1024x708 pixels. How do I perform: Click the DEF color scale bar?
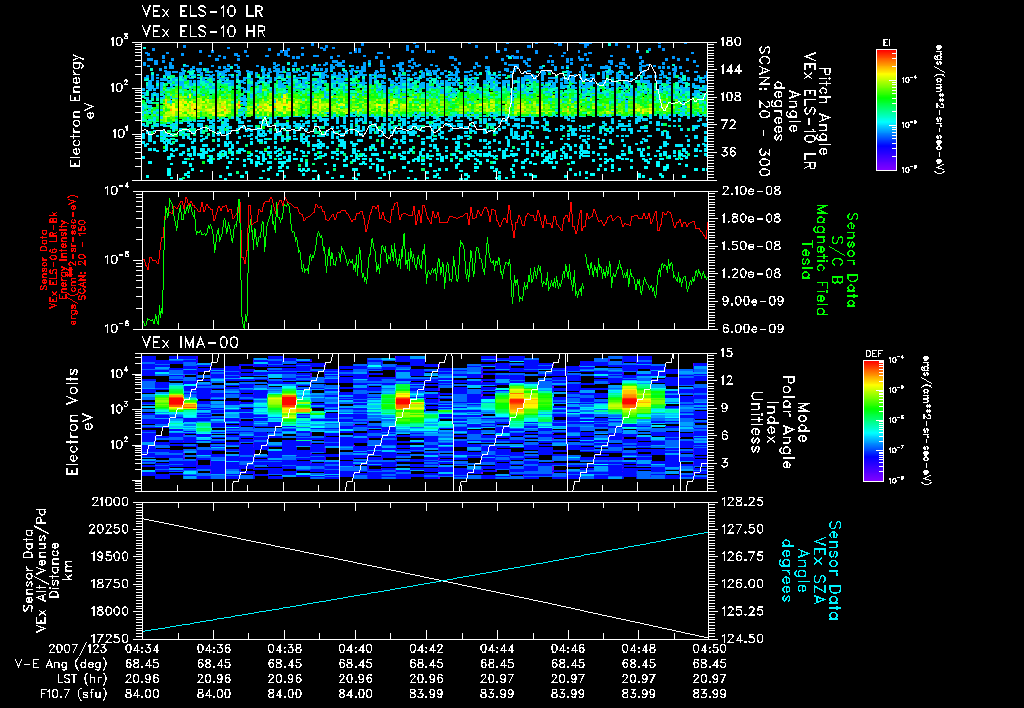873,421
